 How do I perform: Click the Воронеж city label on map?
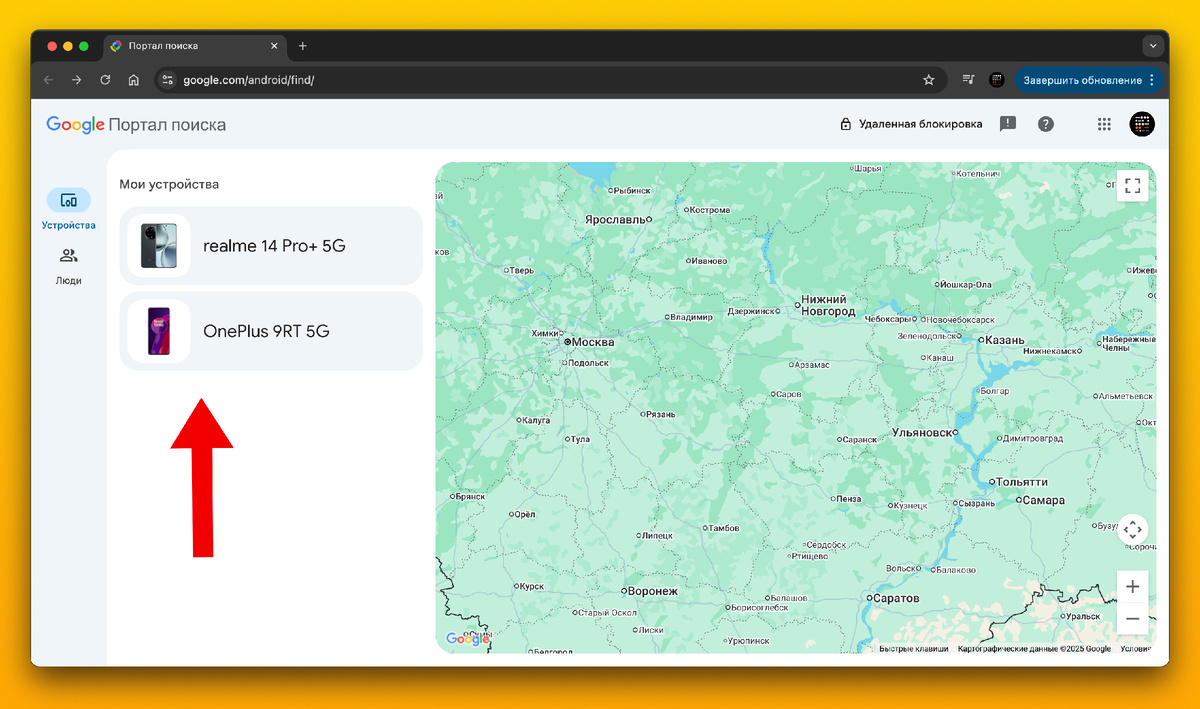coord(653,591)
